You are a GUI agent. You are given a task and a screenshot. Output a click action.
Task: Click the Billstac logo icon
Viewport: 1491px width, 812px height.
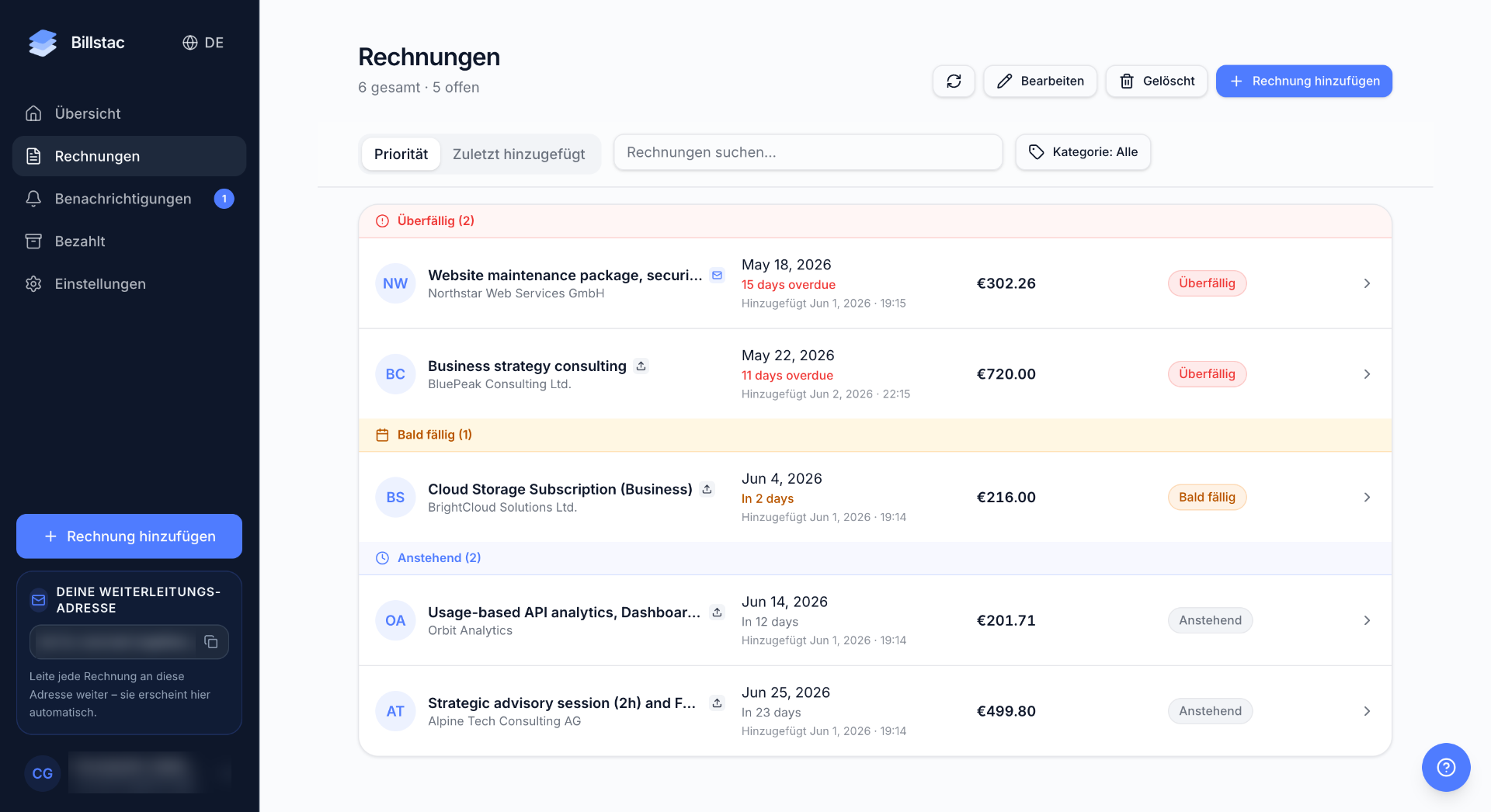(x=43, y=43)
